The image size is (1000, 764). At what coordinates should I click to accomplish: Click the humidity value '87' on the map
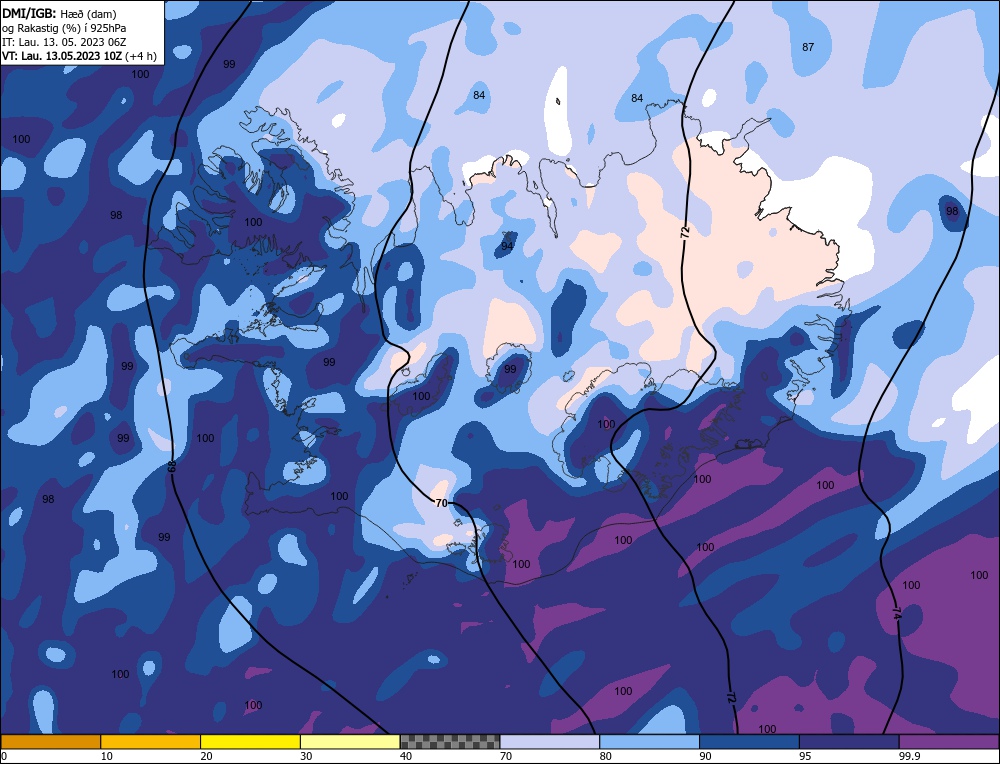pyautogui.click(x=808, y=47)
